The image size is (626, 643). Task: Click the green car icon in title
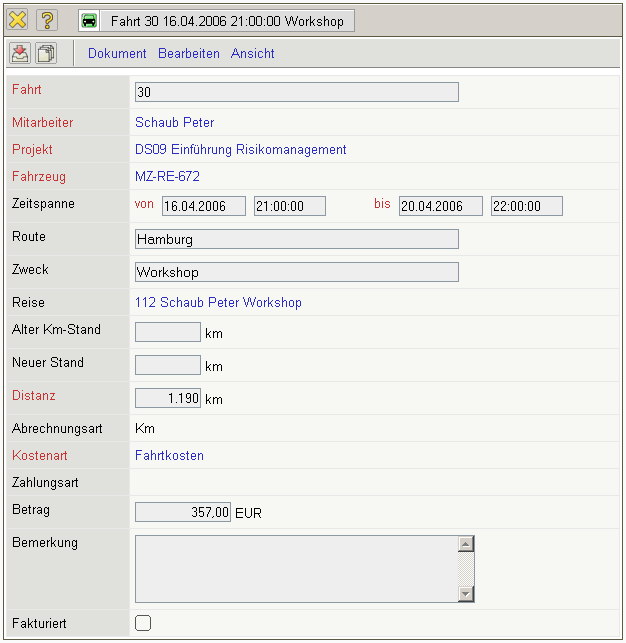point(89,21)
